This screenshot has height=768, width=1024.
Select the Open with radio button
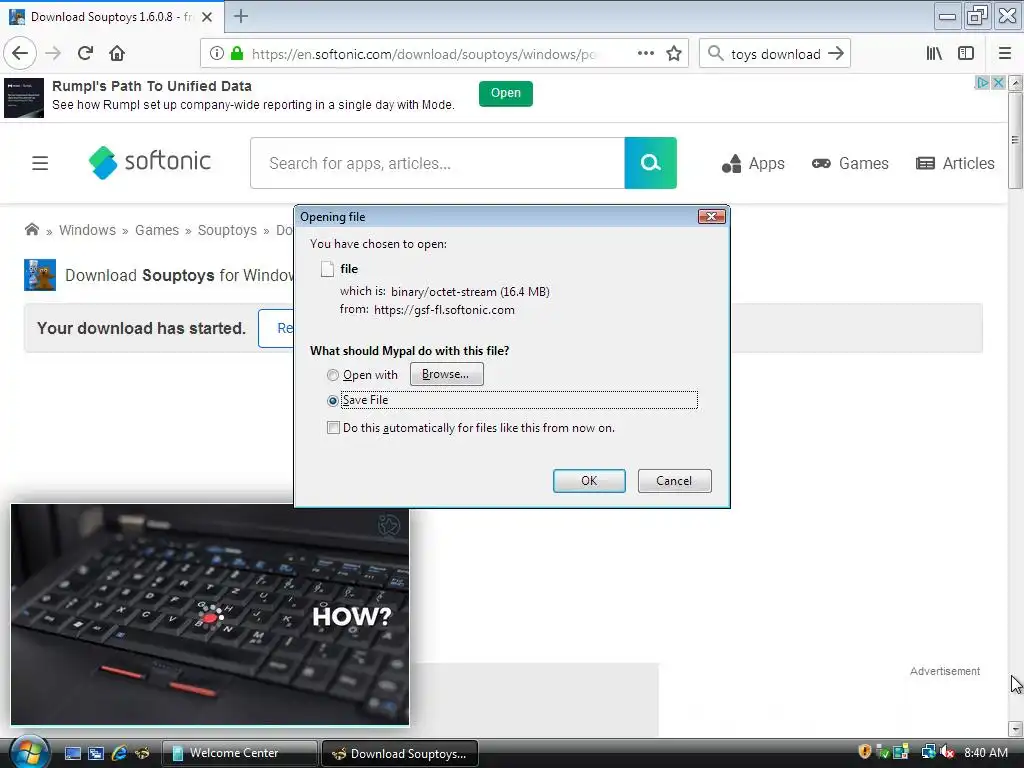click(332, 375)
